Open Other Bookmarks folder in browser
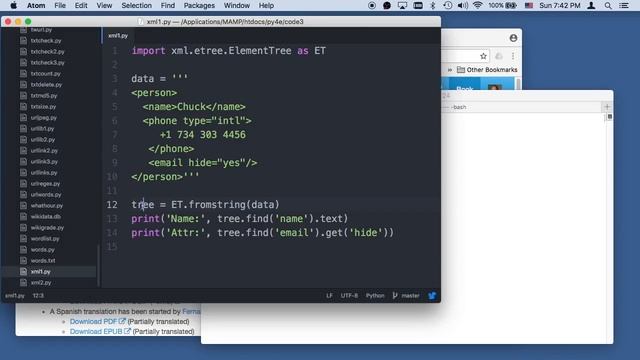The width and height of the screenshot is (640, 360). click(487, 70)
